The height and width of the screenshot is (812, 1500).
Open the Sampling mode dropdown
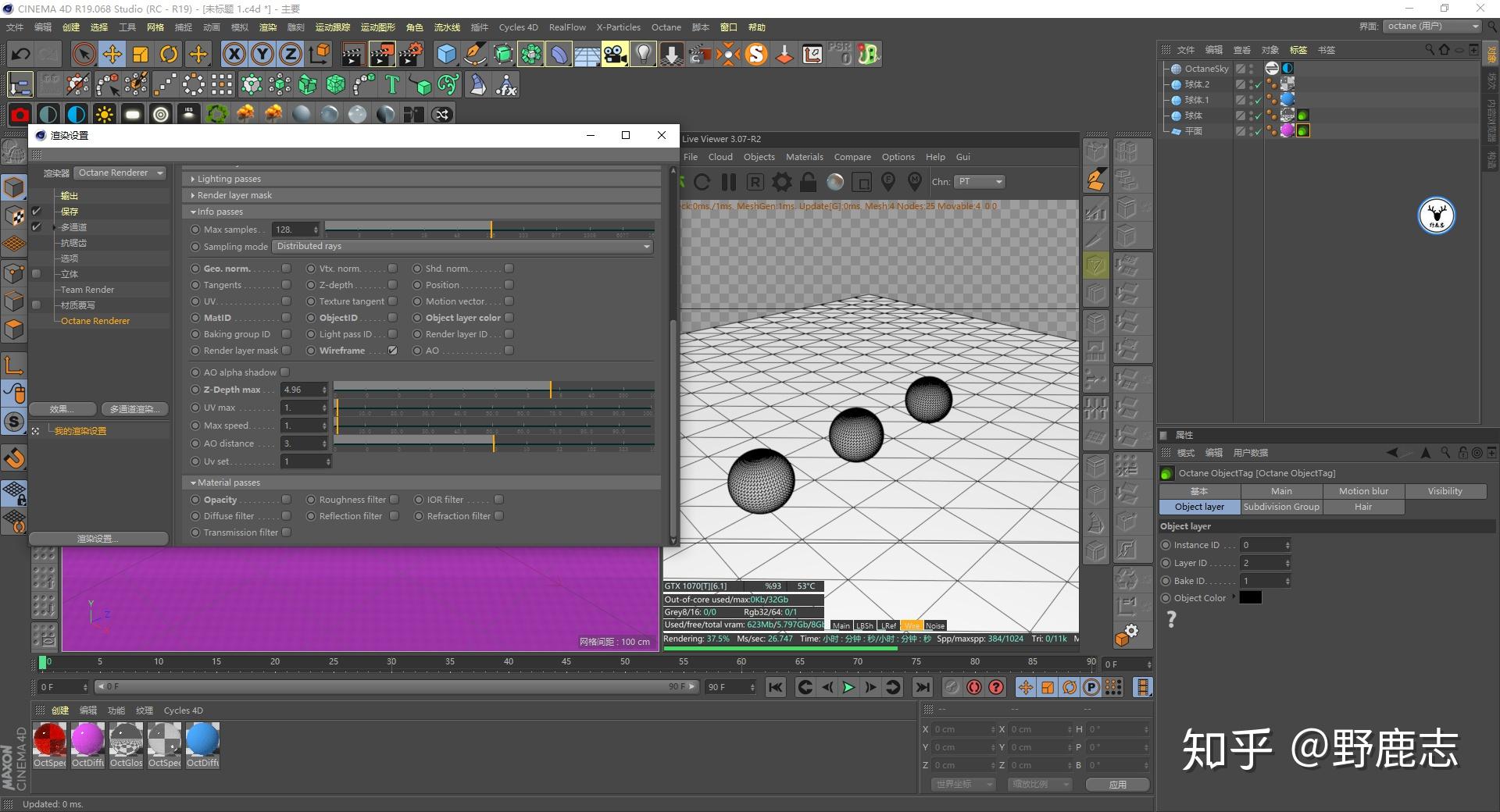point(463,247)
